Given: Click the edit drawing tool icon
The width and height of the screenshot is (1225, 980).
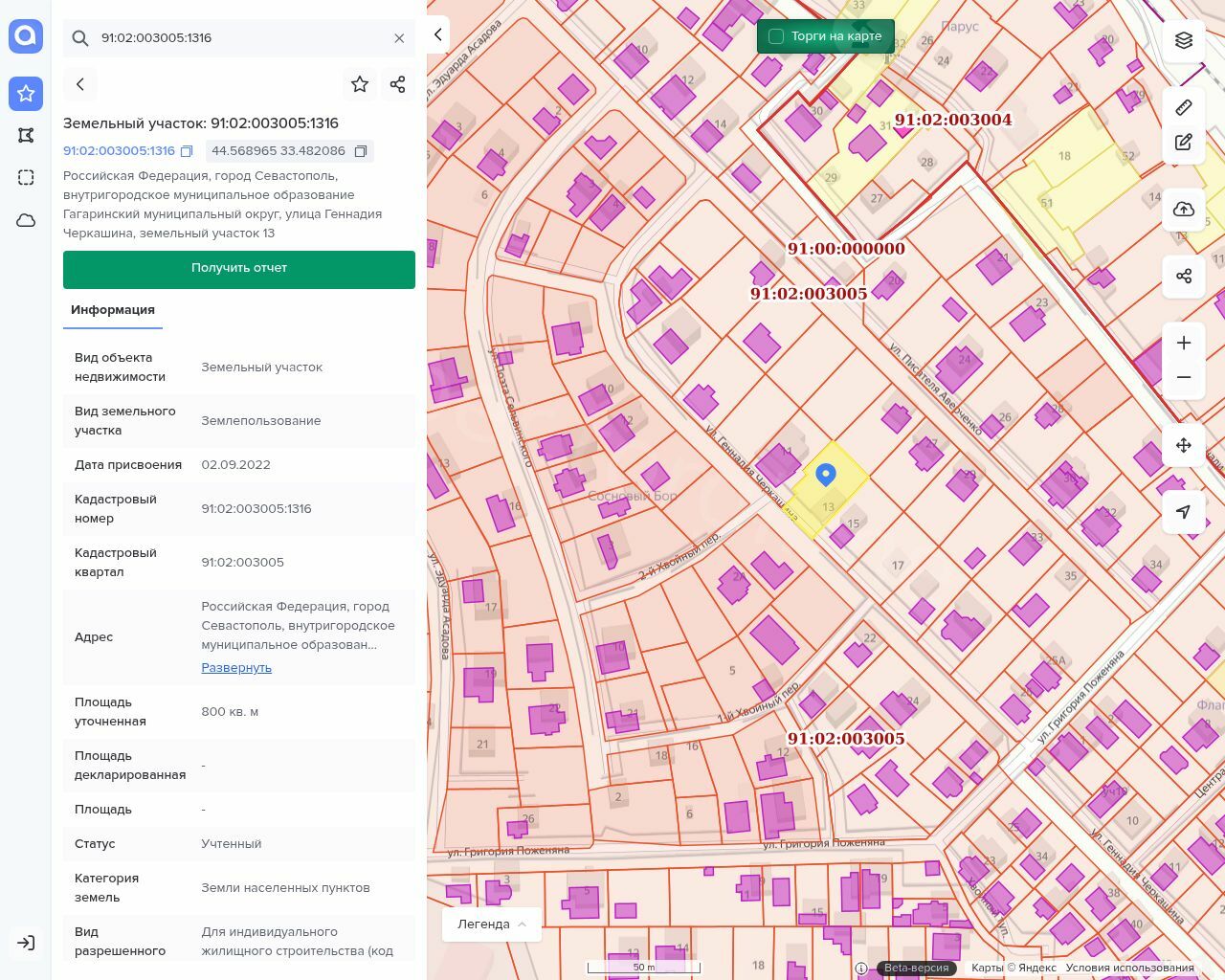Looking at the screenshot, I should point(1184,143).
